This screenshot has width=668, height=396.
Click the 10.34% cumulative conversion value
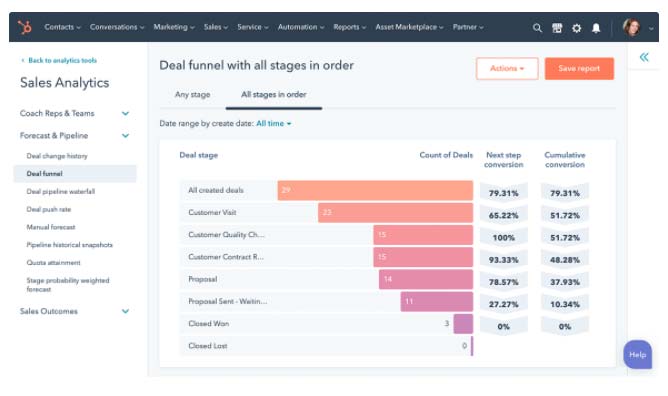tap(565, 304)
